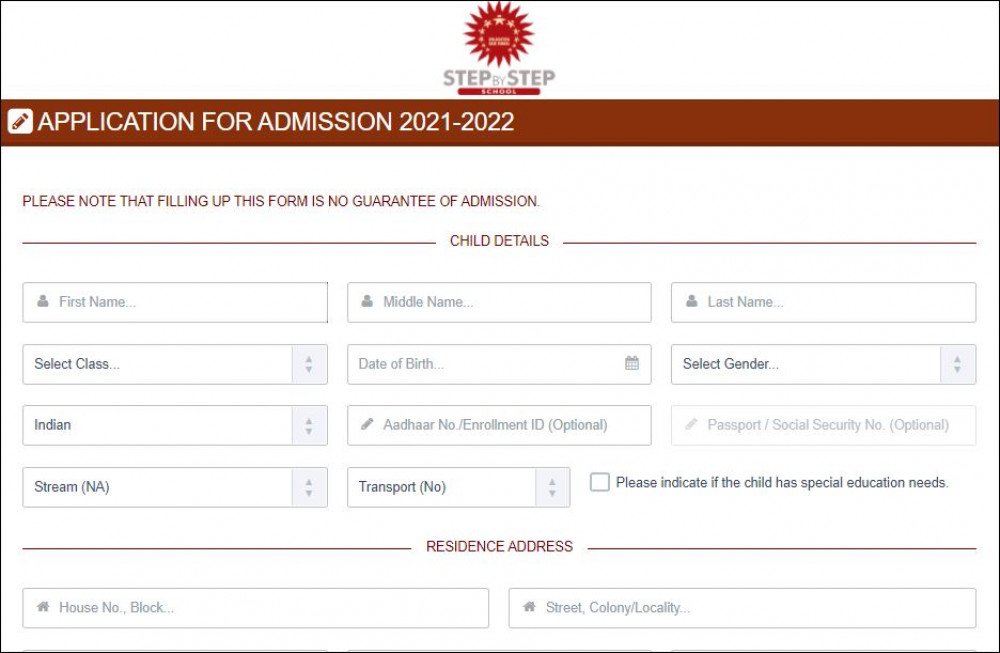Image resolution: width=1000 pixels, height=653 pixels.
Task: Expand the Transport (No) dropdown
Action: coord(458,487)
